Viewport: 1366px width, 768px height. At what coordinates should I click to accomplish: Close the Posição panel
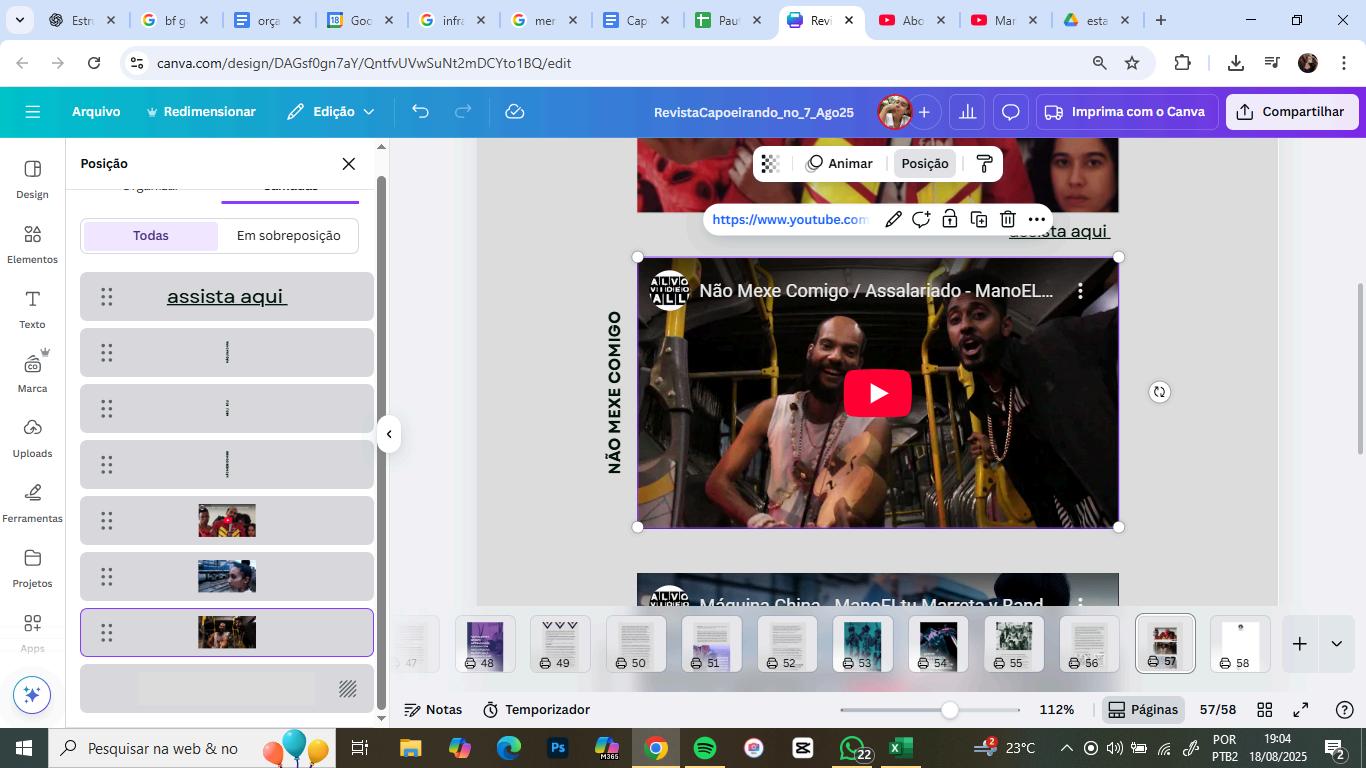tap(349, 164)
